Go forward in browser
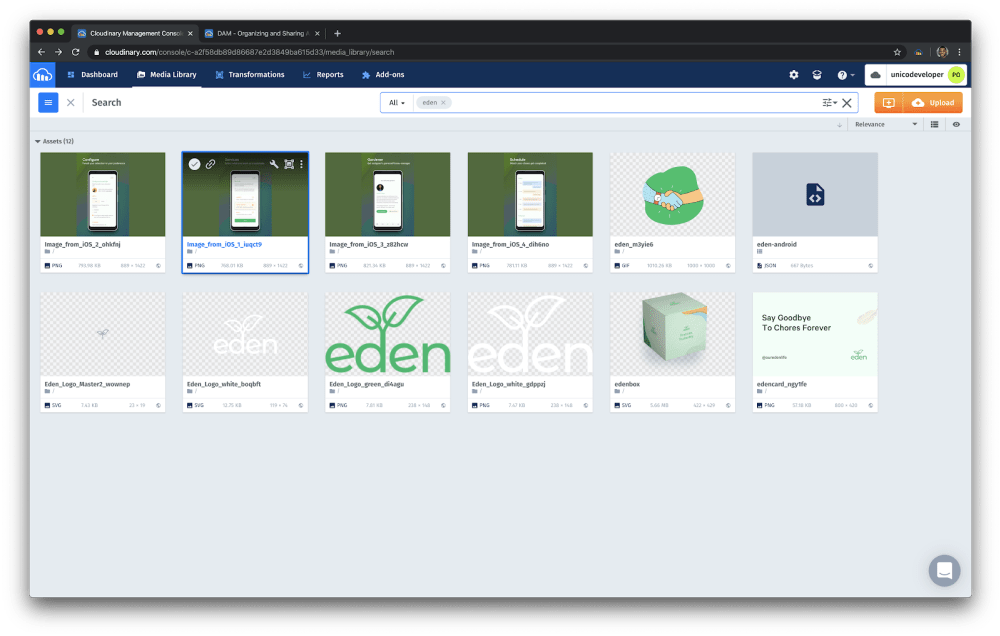This screenshot has height=636, width=1000. tap(58, 52)
